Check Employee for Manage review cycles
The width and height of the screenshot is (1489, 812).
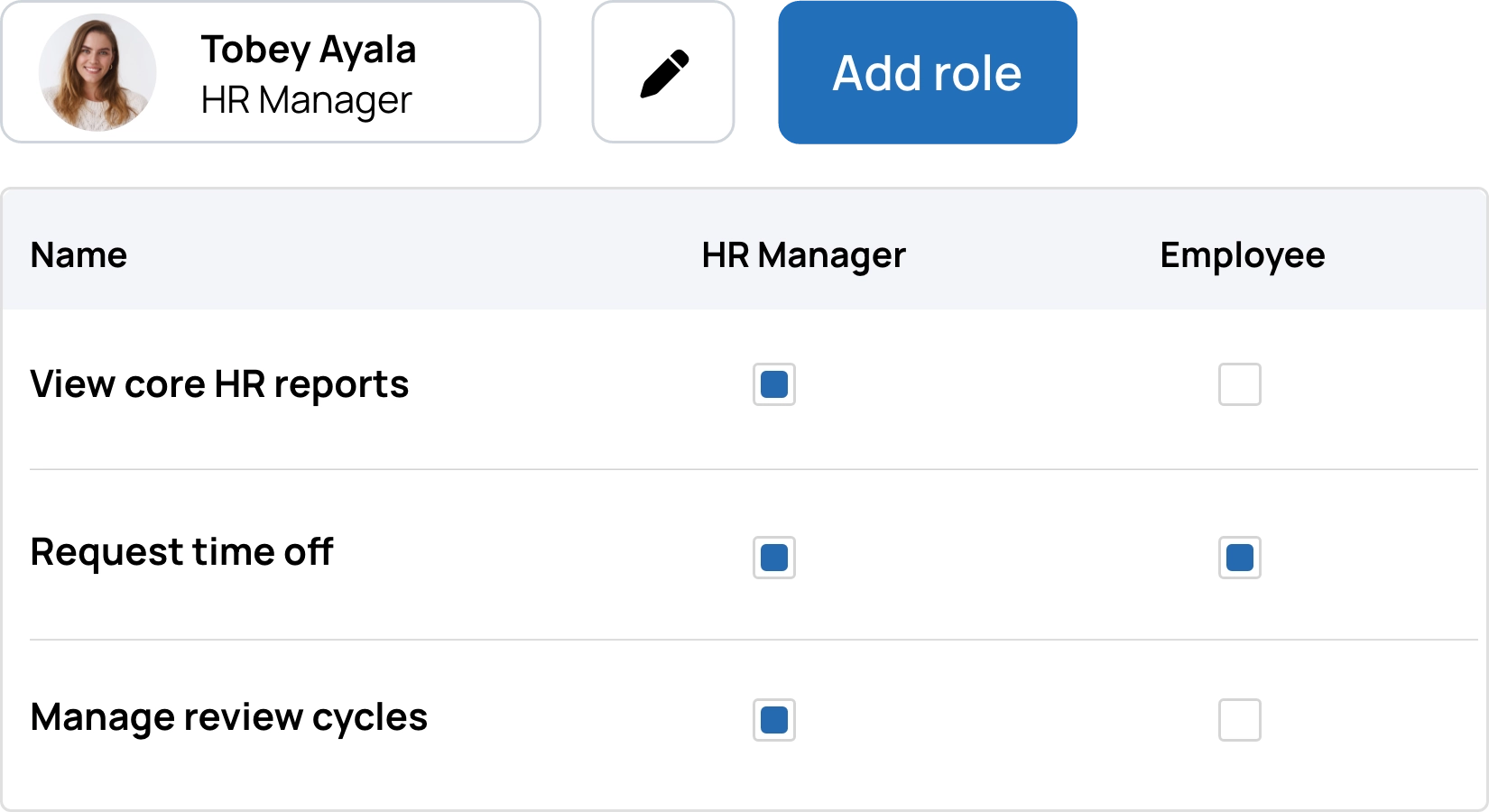(x=1239, y=720)
